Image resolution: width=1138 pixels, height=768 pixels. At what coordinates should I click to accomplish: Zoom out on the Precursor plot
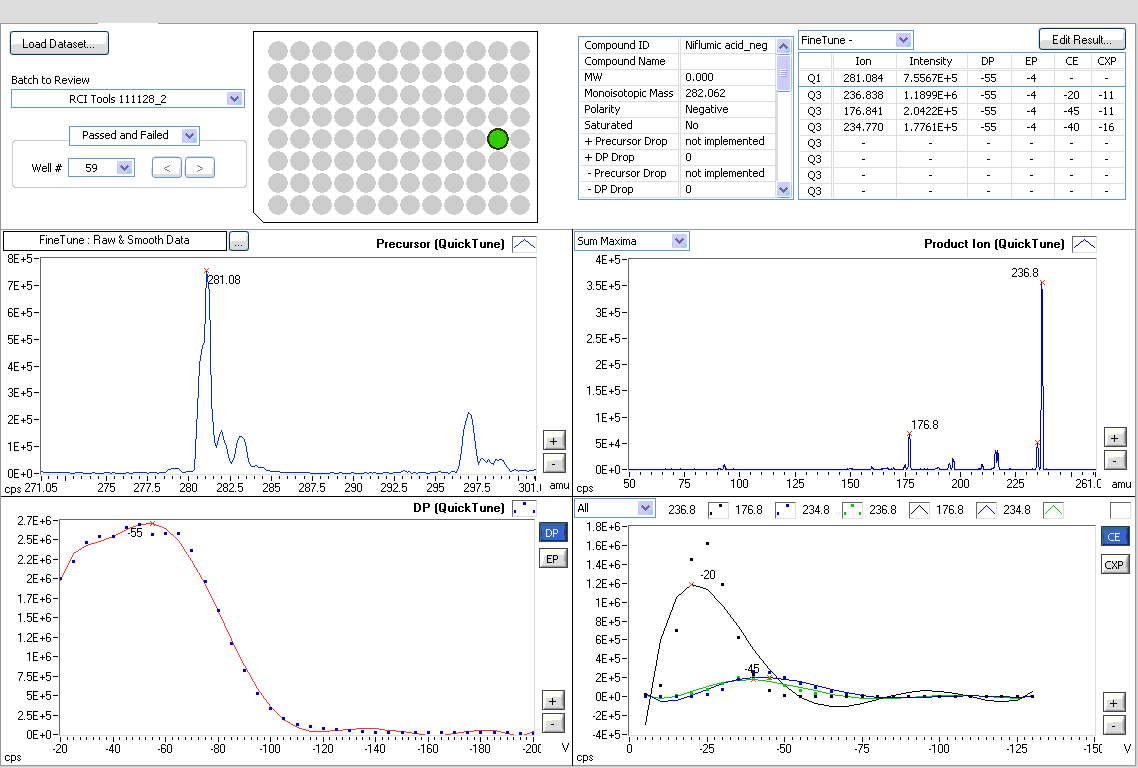pyautogui.click(x=554, y=462)
